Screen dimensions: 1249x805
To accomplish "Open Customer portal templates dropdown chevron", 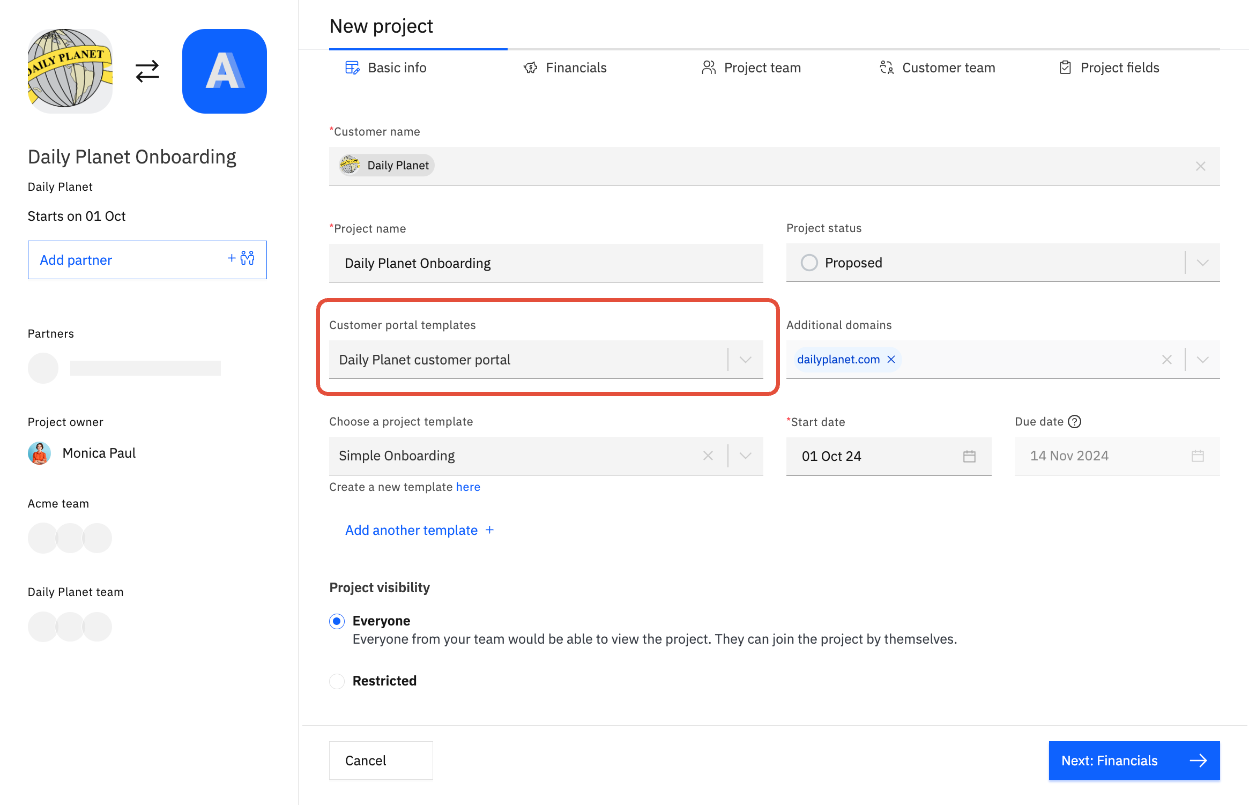I will click(x=745, y=360).
